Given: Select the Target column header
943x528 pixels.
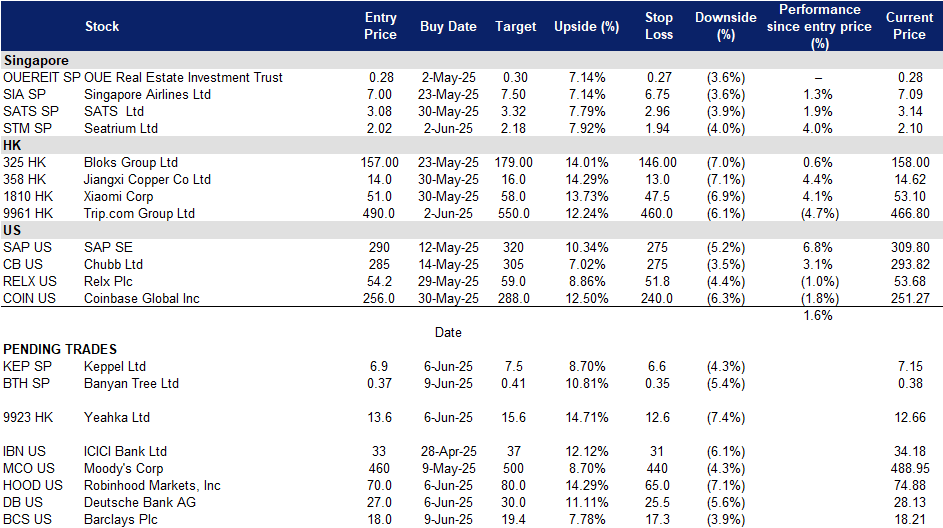Looking at the screenshot, I should tap(515, 26).
